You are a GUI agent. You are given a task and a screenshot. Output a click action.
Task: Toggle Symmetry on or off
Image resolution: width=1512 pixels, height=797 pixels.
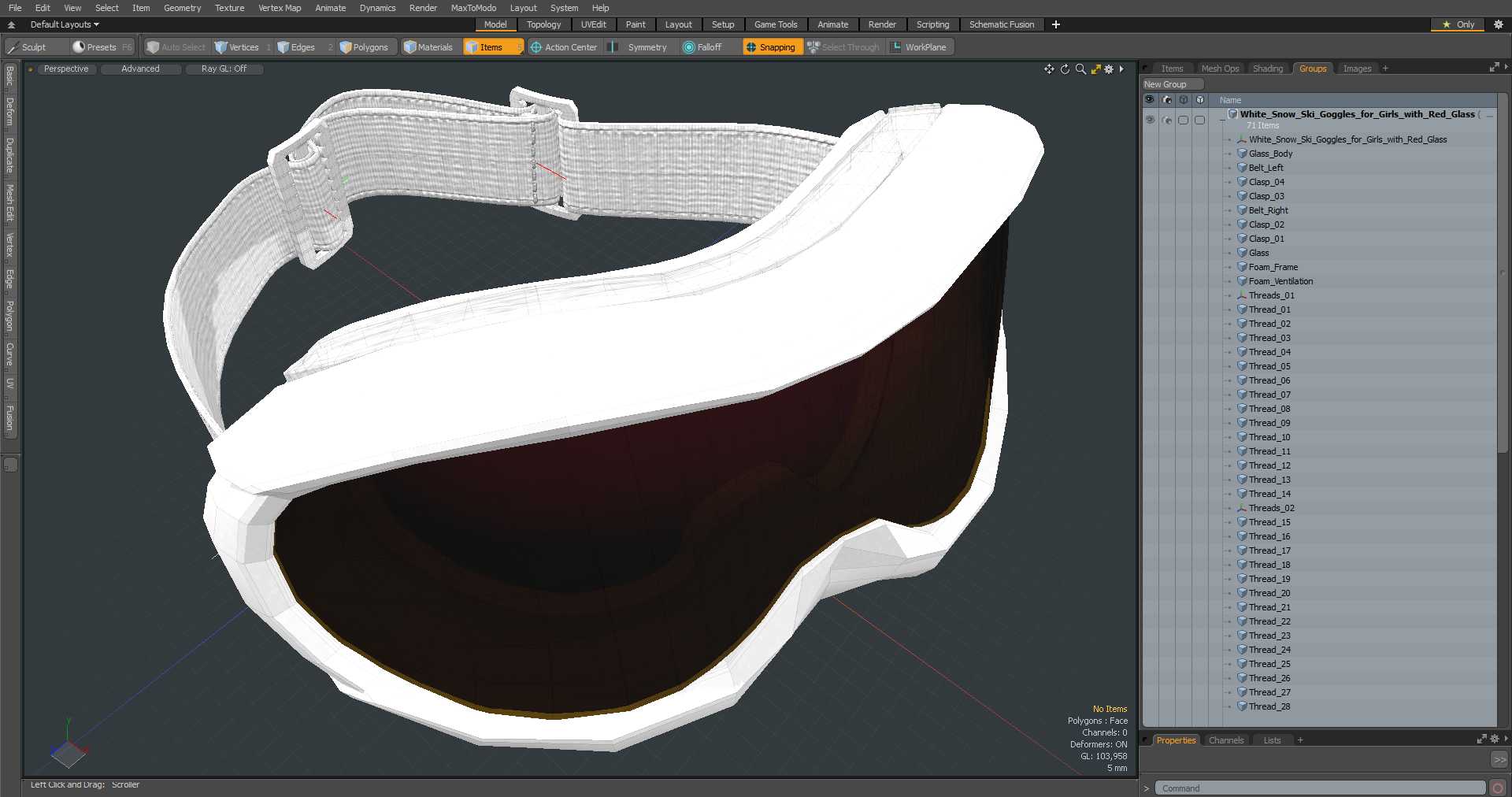(639, 47)
